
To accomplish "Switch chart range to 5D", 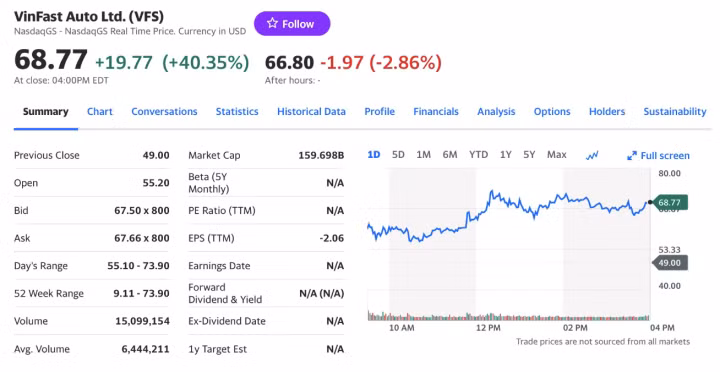I will [x=398, y=155].
